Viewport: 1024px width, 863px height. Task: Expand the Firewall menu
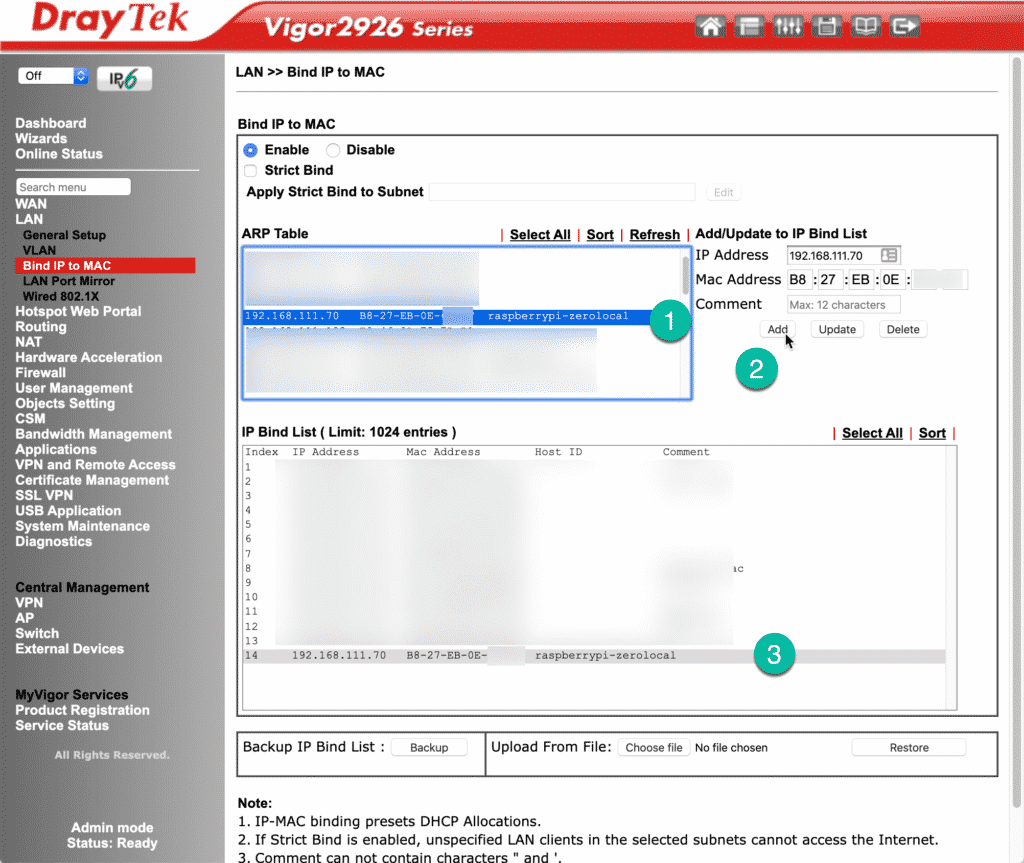pyautogui.click(x=40, y=373)
